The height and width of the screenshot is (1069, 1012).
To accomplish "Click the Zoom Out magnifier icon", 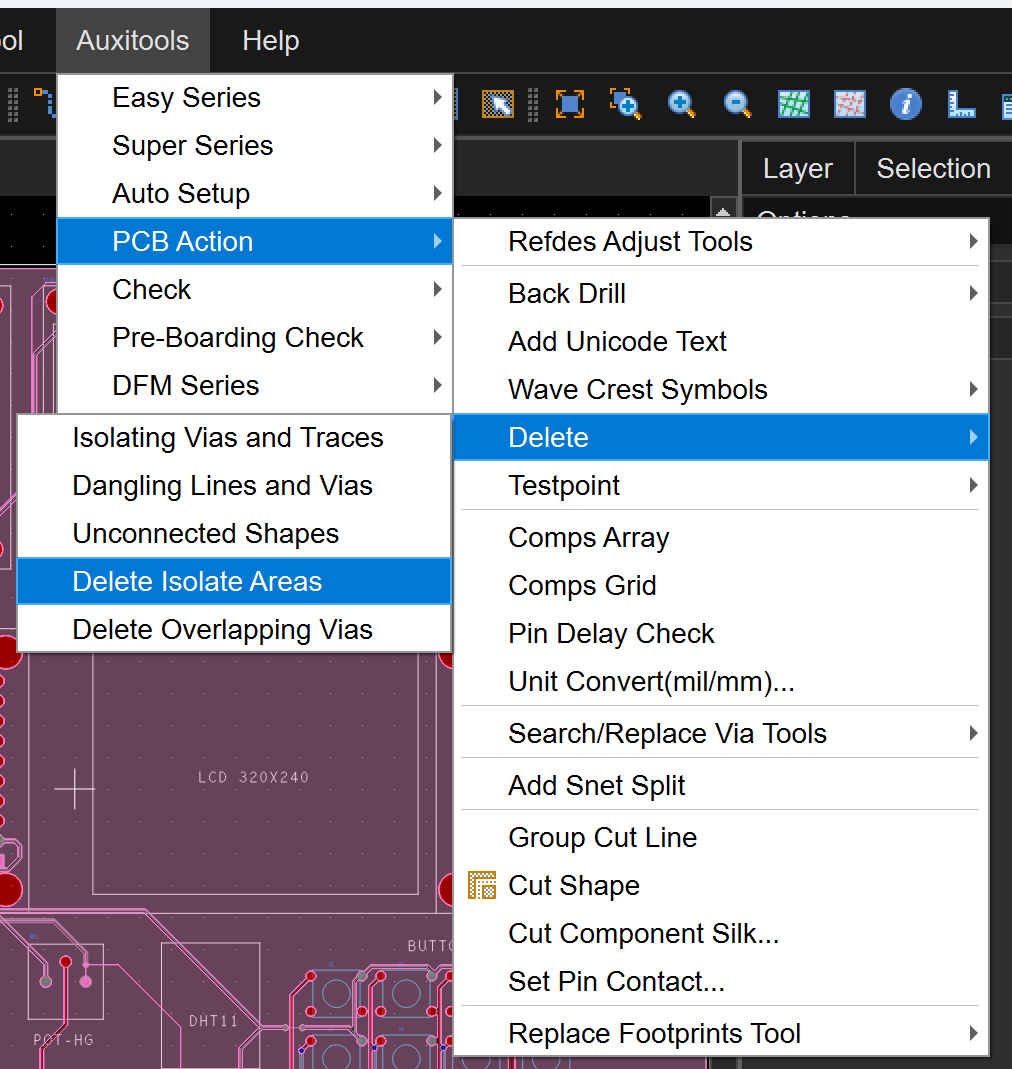I will pyautogui.click(x=738, y=103).
